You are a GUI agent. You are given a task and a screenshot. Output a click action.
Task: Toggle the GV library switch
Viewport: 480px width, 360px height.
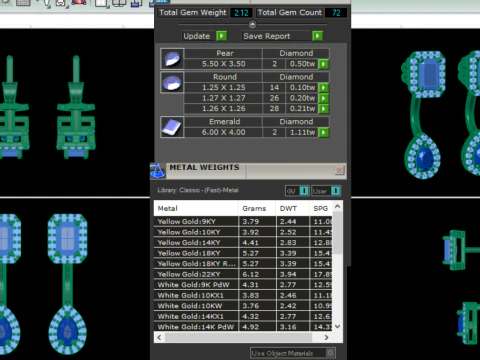tap(304, 191)
